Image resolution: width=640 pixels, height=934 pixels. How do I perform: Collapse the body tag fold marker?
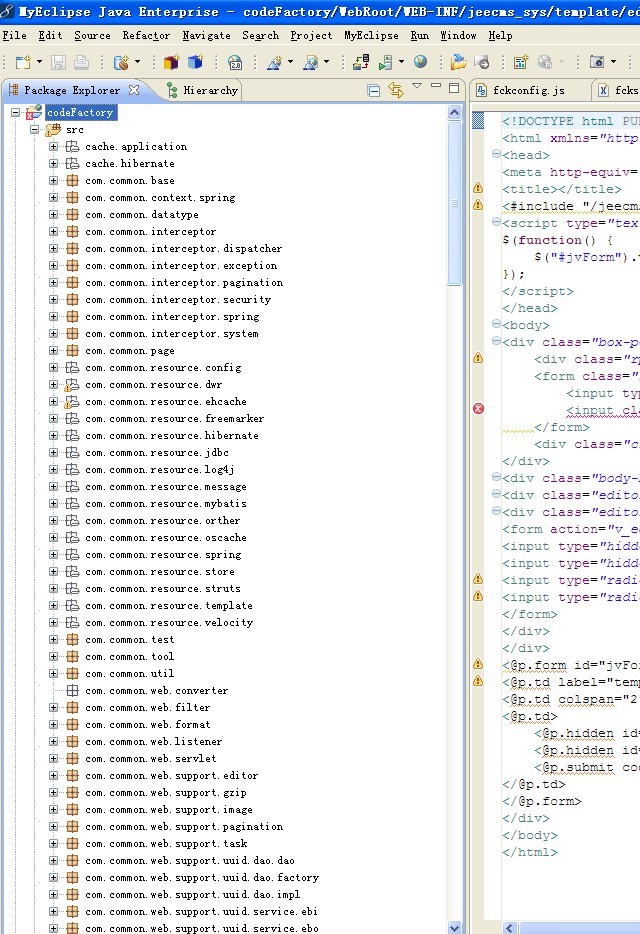pyautogui.click(x=496, y=324)
